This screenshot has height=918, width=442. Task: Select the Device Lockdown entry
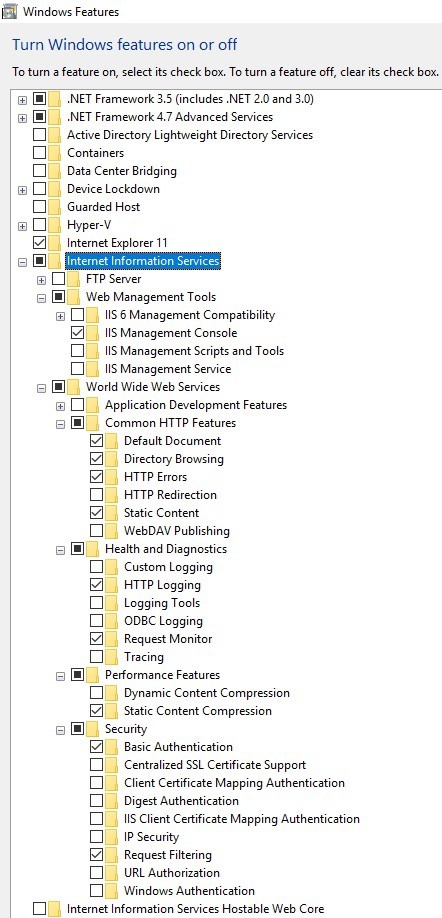click(x=113, y=189)
